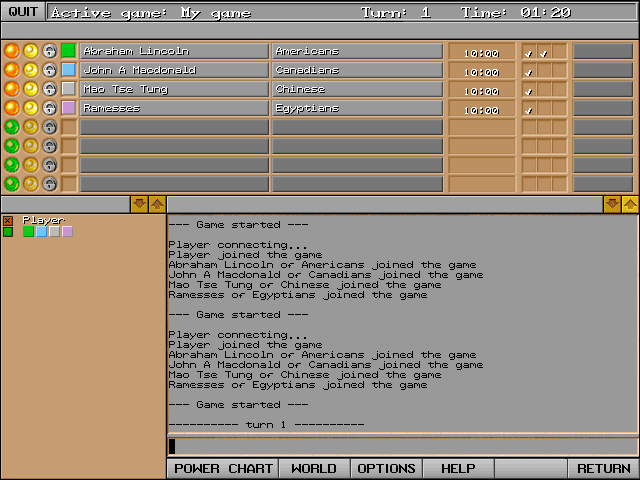640x480 pixels.
Task: Toggle the first checkmark box for Mao Tse Tung
Action: pos(529,89)
